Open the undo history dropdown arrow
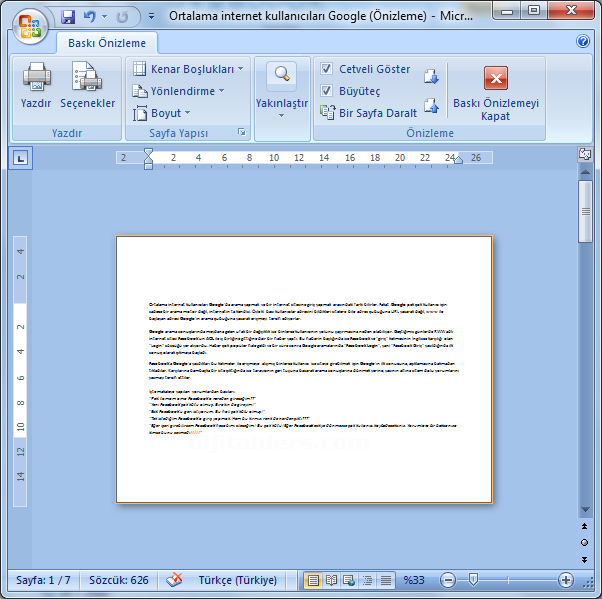602x599 pixels. click(x=104, y=17)
